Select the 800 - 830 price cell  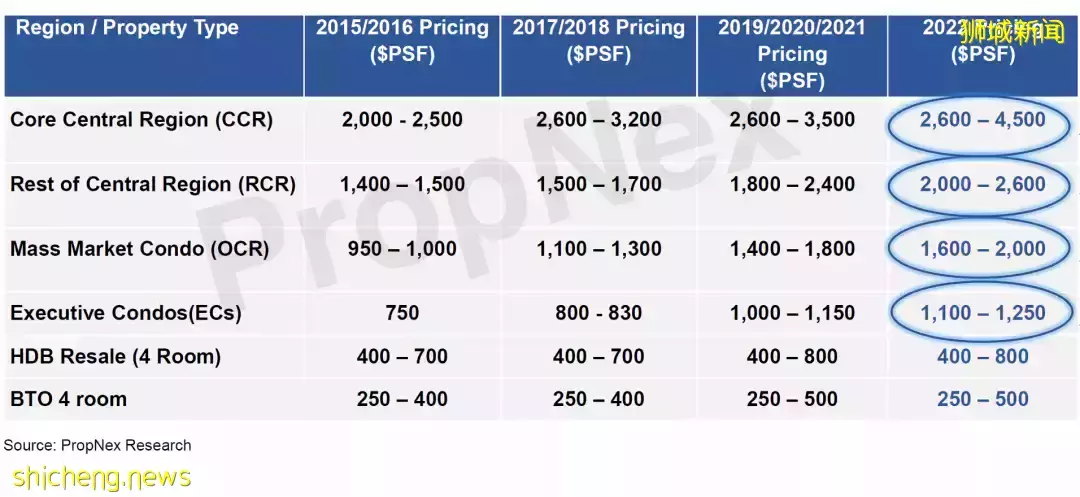598,313
